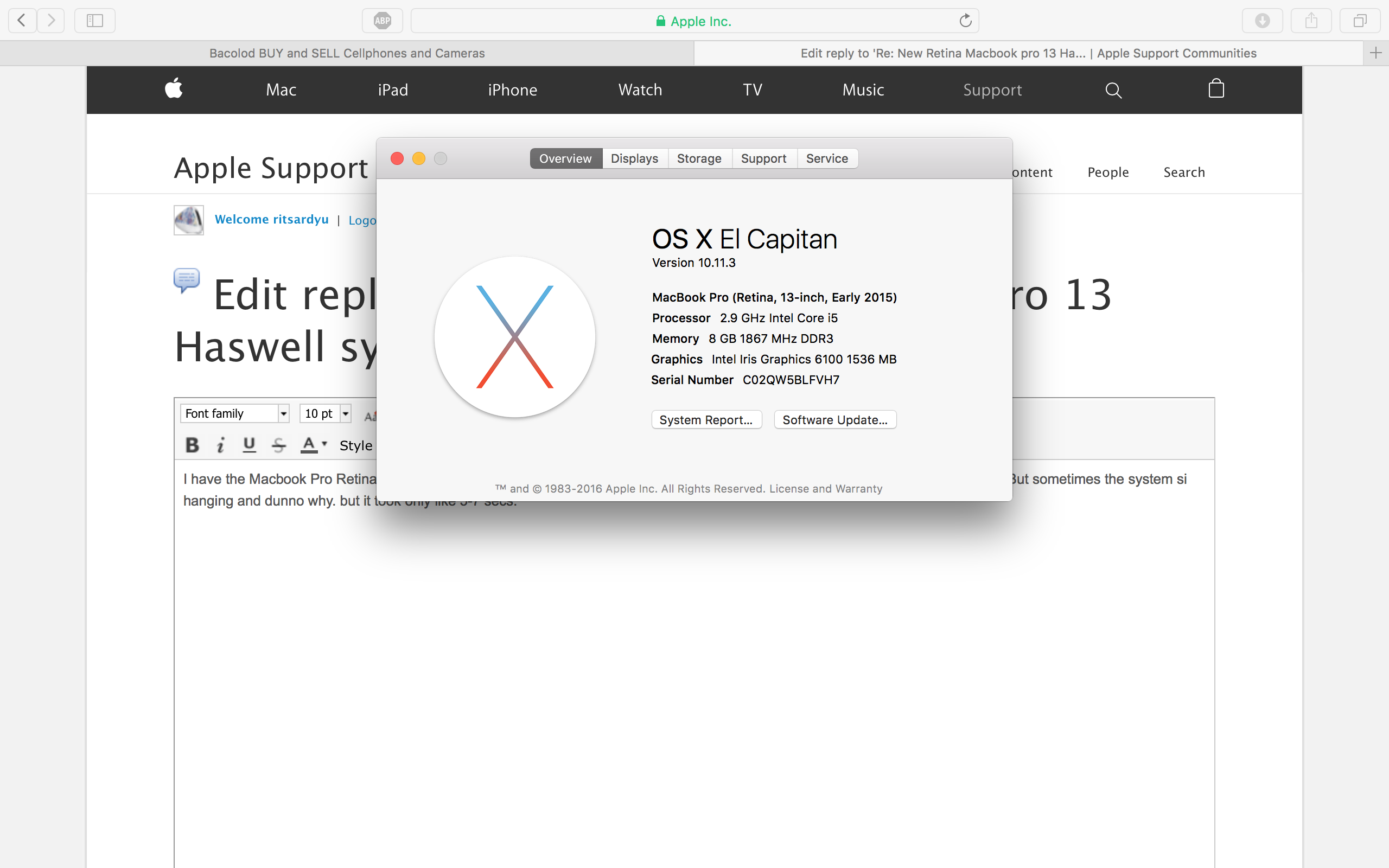The height and width of the screenshot is (868, 1389).
Task: Click the Apple logo in navbar
Action: click(x=173, y=89)
